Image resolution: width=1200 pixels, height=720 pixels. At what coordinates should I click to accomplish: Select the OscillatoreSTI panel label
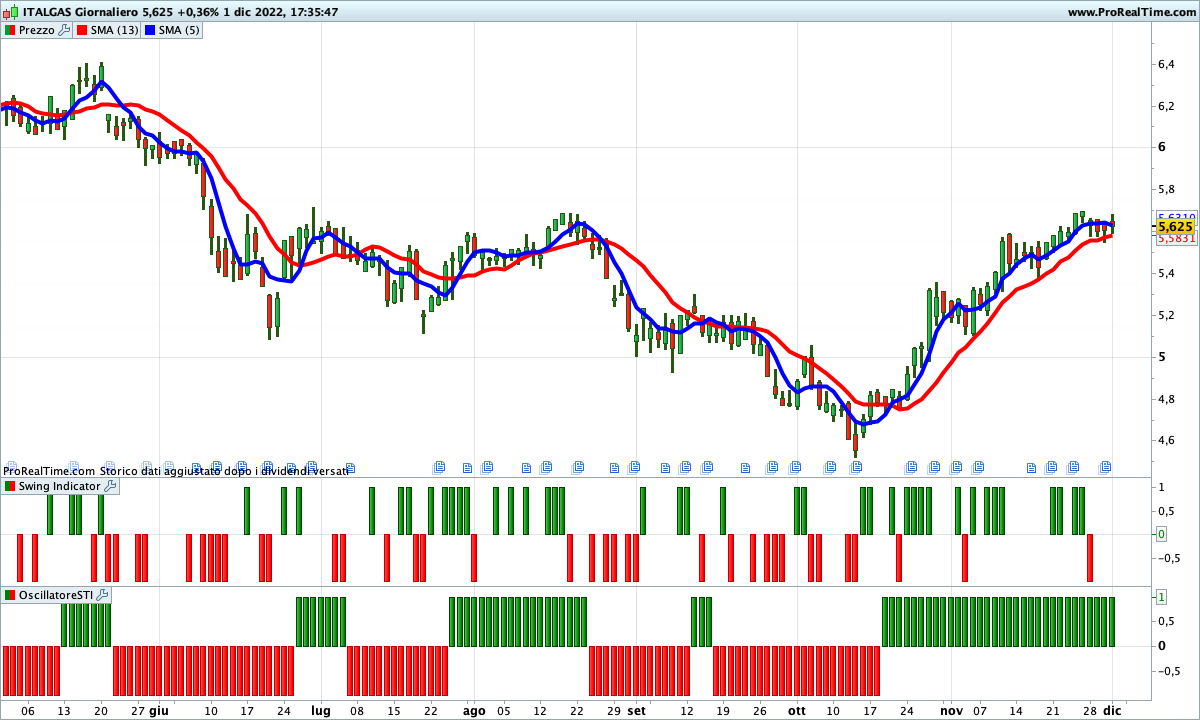(x=57, y=595)
